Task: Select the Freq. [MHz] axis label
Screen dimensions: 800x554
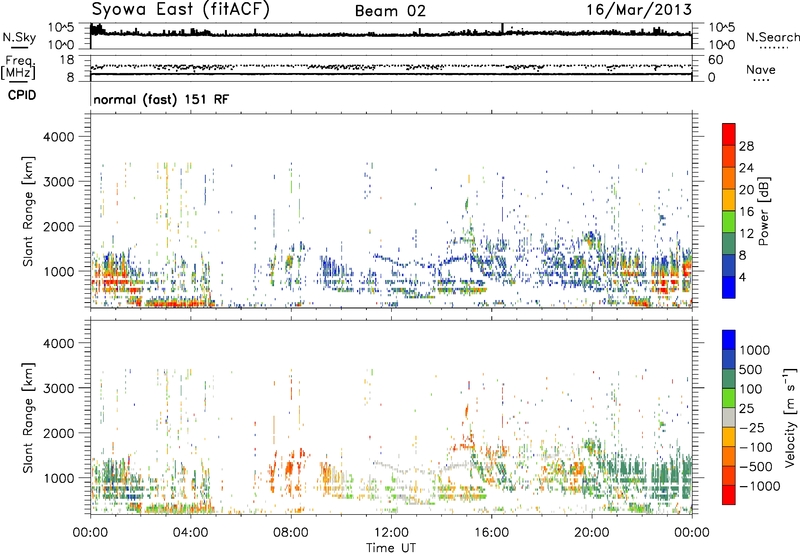Action: [x=18, y=67]
